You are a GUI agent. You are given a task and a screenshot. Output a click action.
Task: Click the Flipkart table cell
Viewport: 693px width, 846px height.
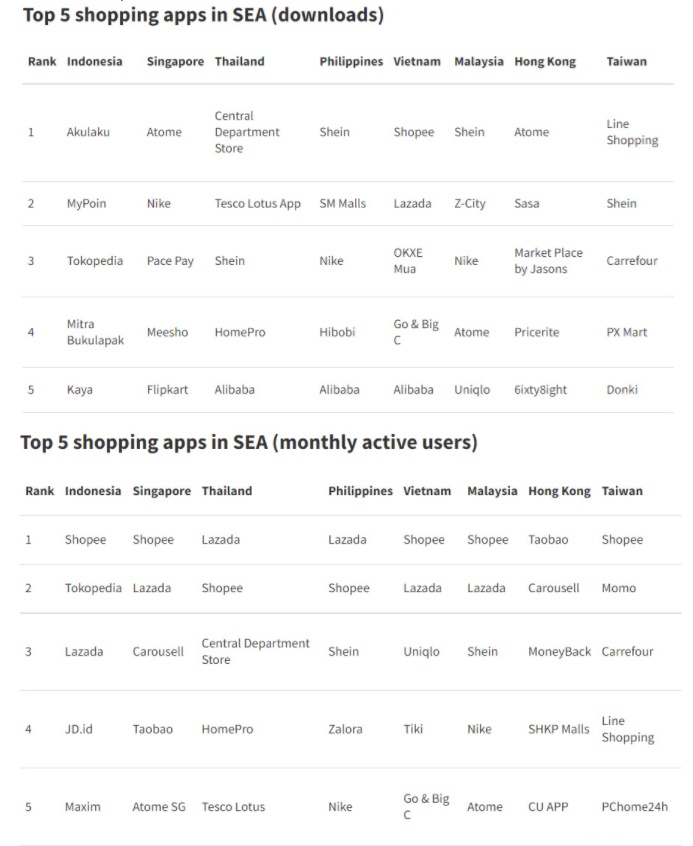pos(168,390)
